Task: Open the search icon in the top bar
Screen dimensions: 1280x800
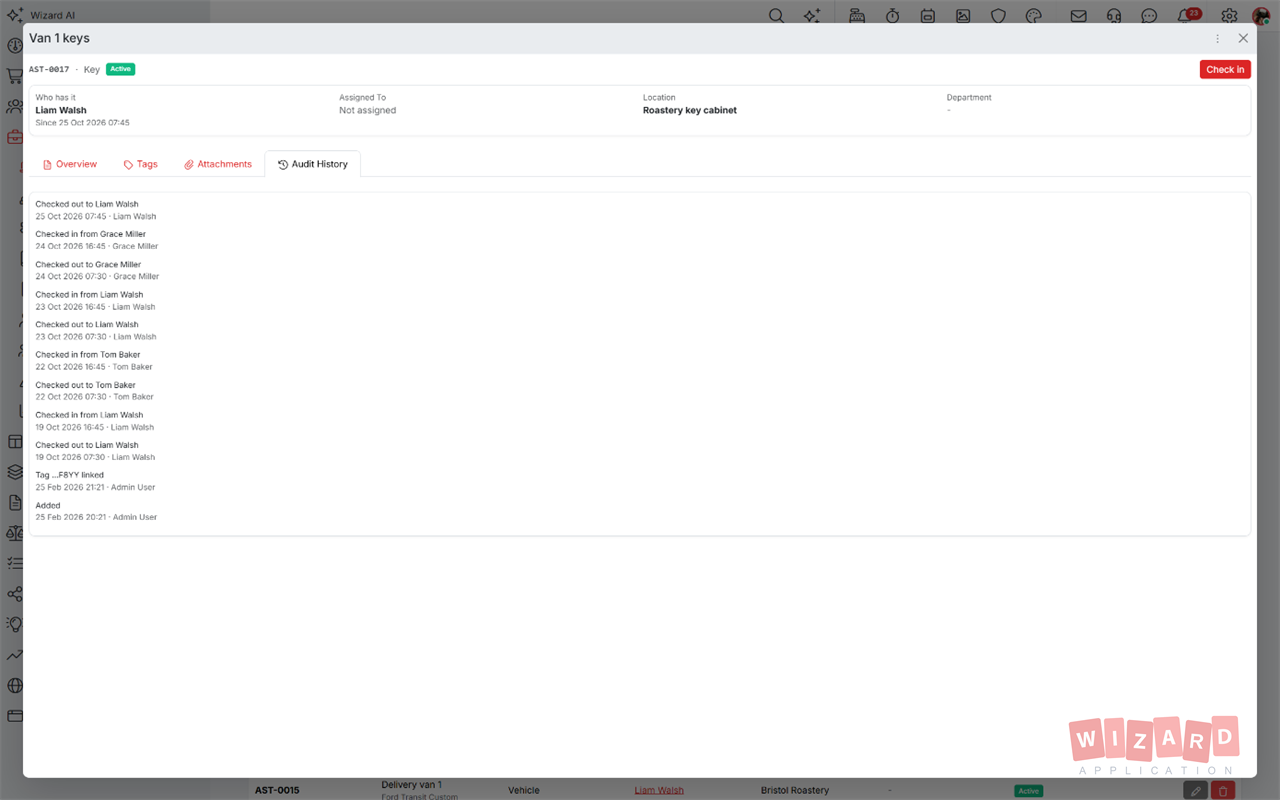Action: [x=776, y=16]
